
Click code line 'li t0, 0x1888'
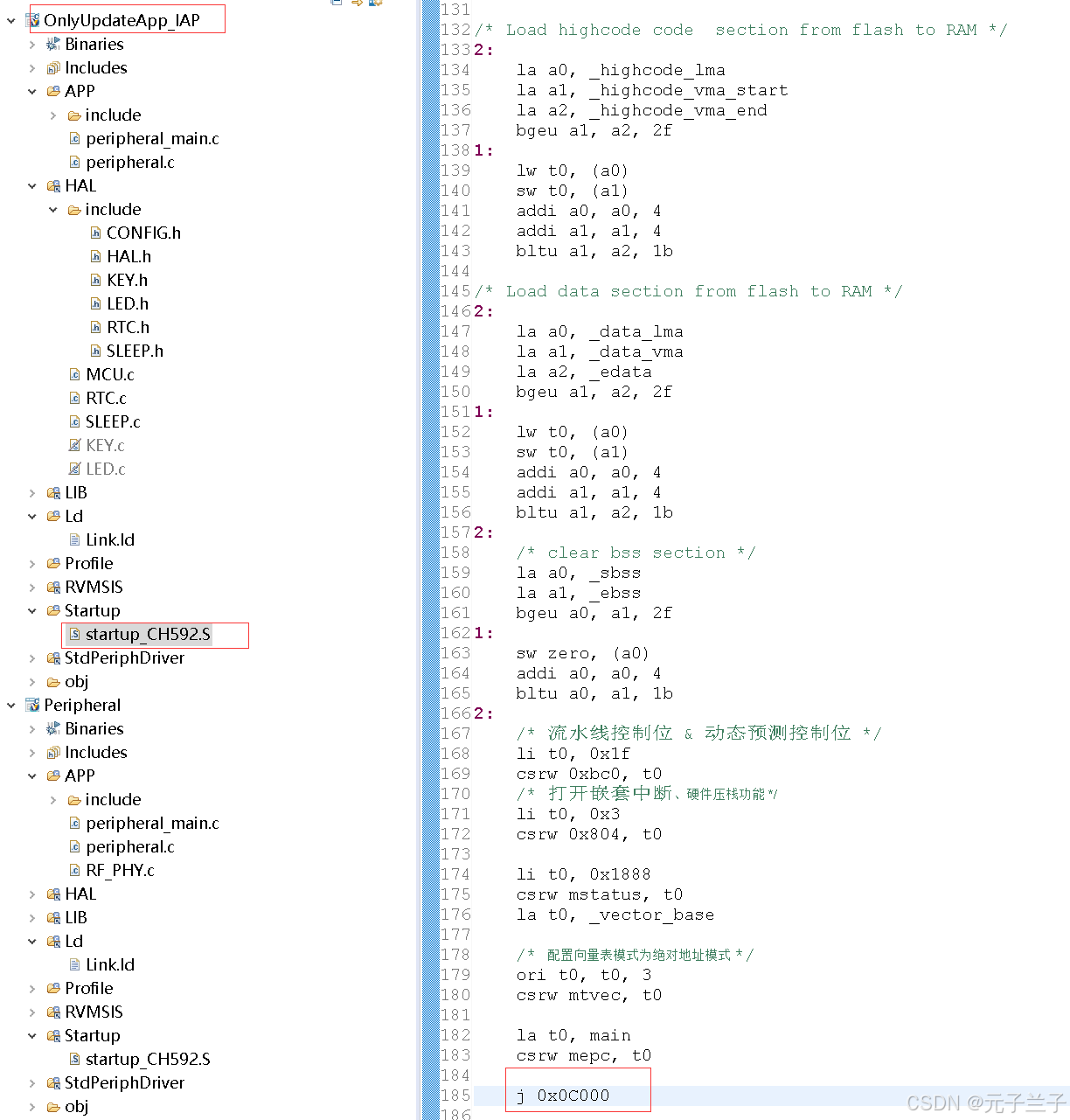584,874
